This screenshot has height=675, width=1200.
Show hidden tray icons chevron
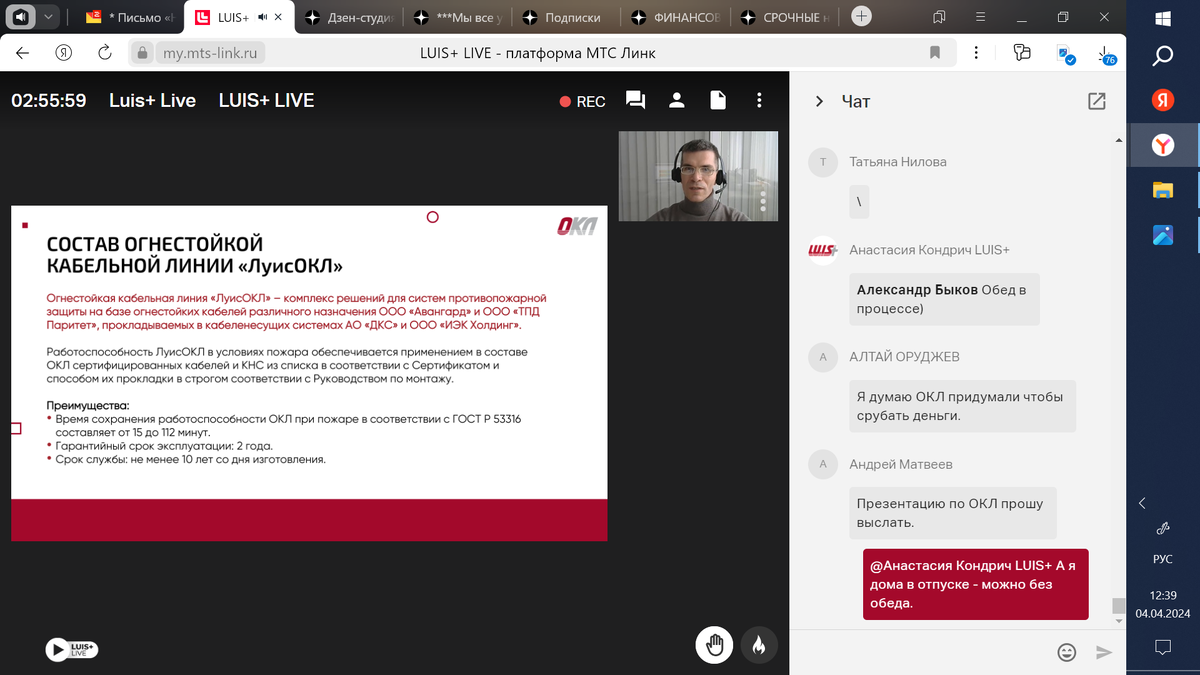click(x=1144, y=503)
